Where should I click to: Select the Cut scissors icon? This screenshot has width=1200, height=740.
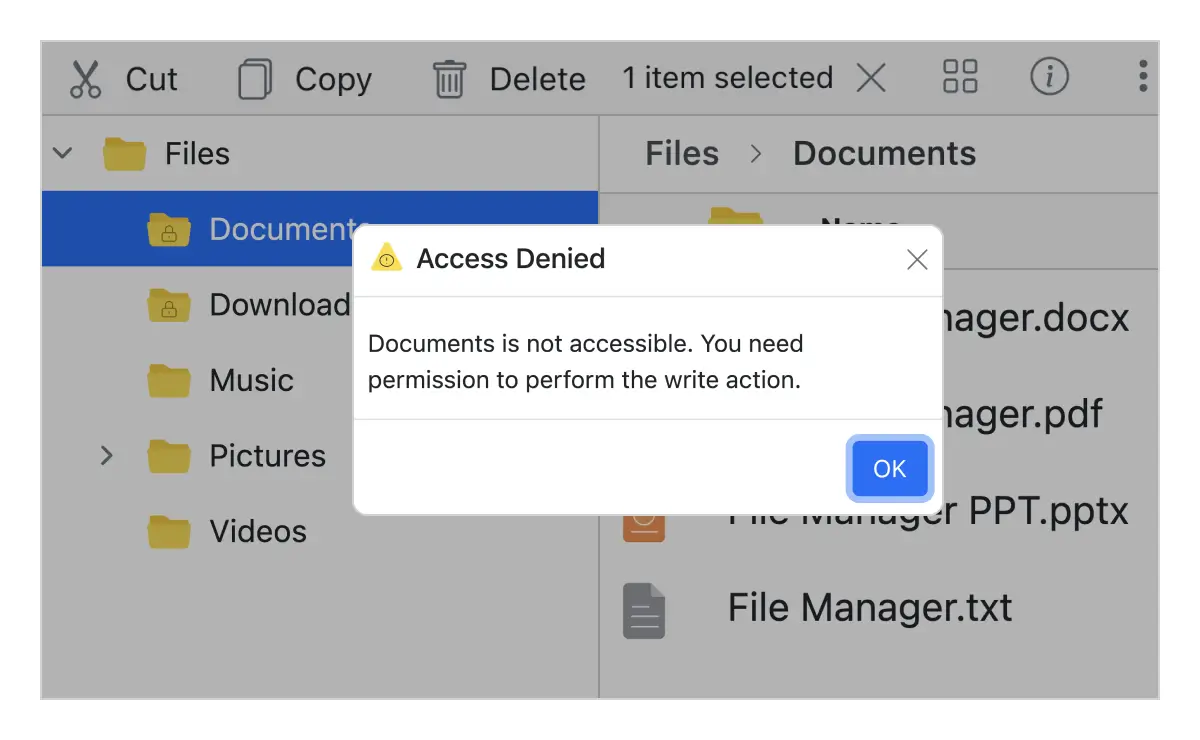(x=87, y=77)
